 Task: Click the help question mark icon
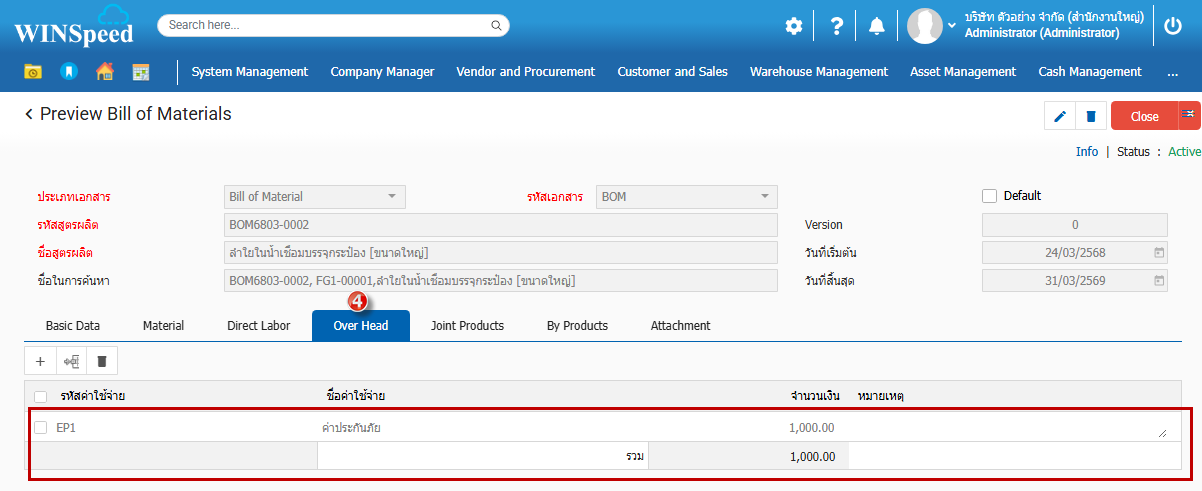click(837, 26)
